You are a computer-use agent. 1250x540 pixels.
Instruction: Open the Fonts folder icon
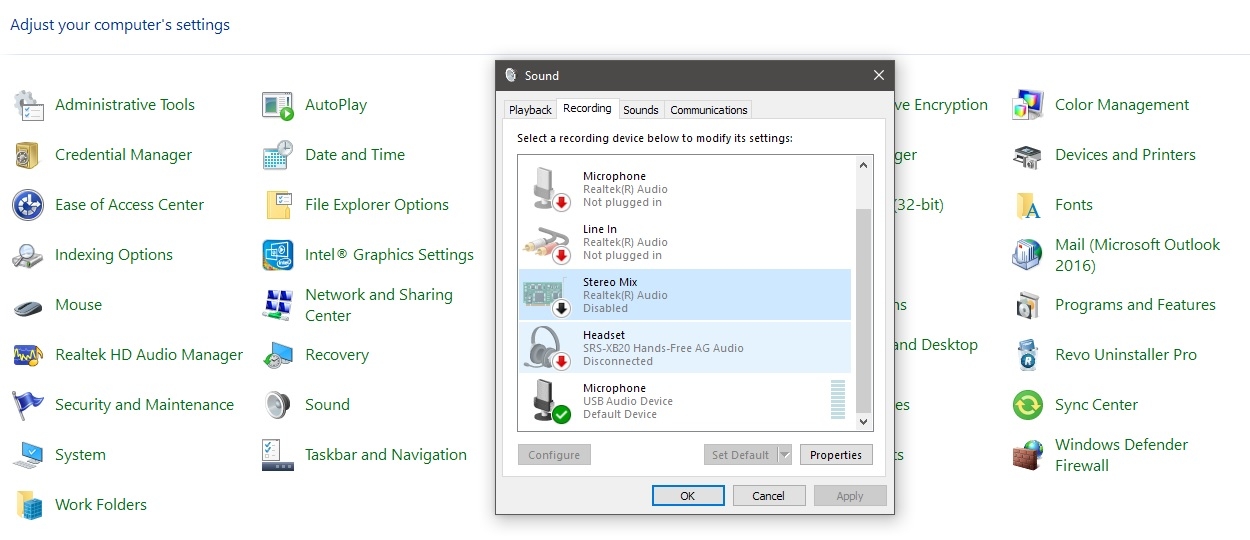pos(1028,205)
